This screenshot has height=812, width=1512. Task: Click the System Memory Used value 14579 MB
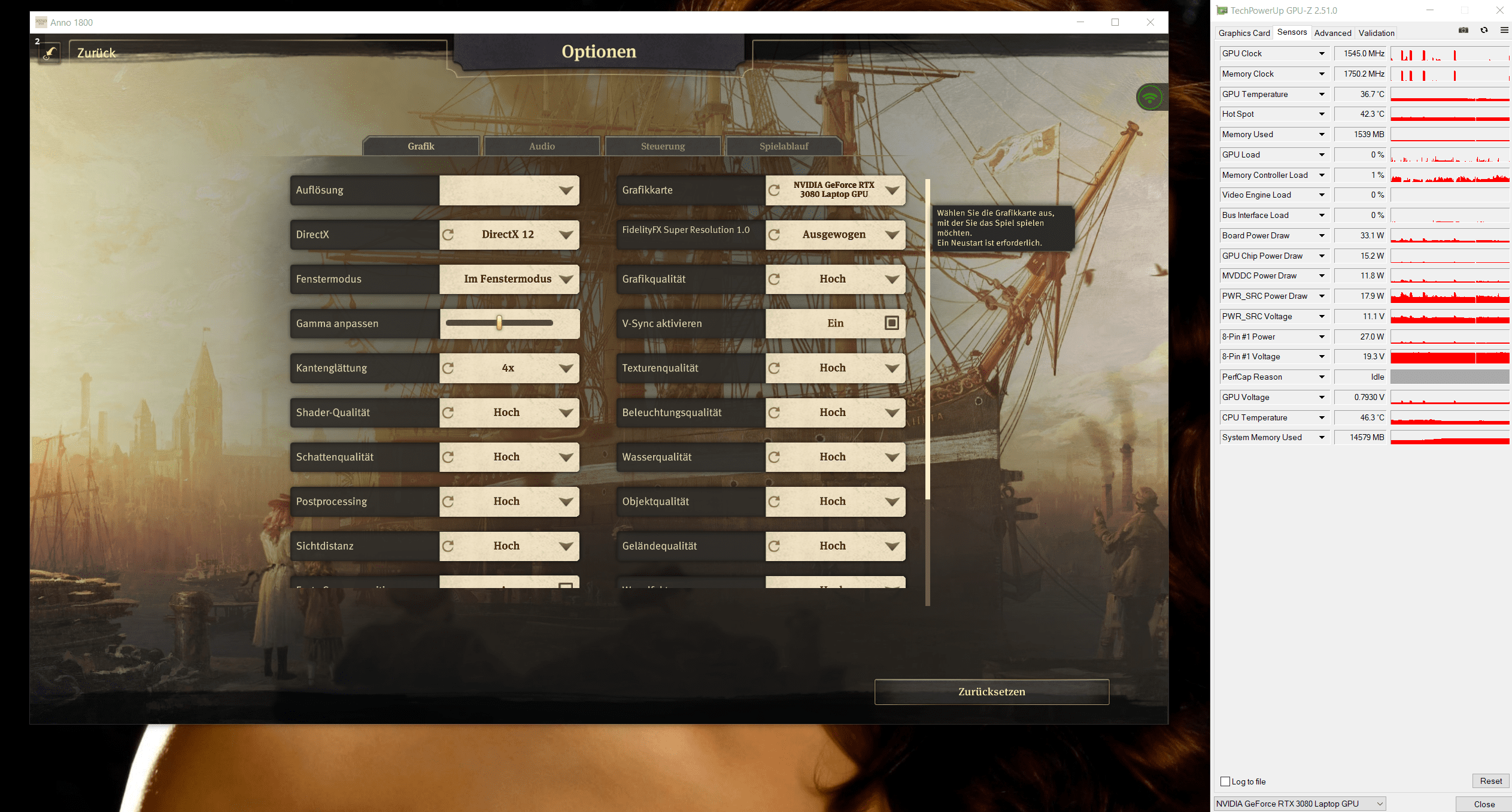click(1360, 438)
